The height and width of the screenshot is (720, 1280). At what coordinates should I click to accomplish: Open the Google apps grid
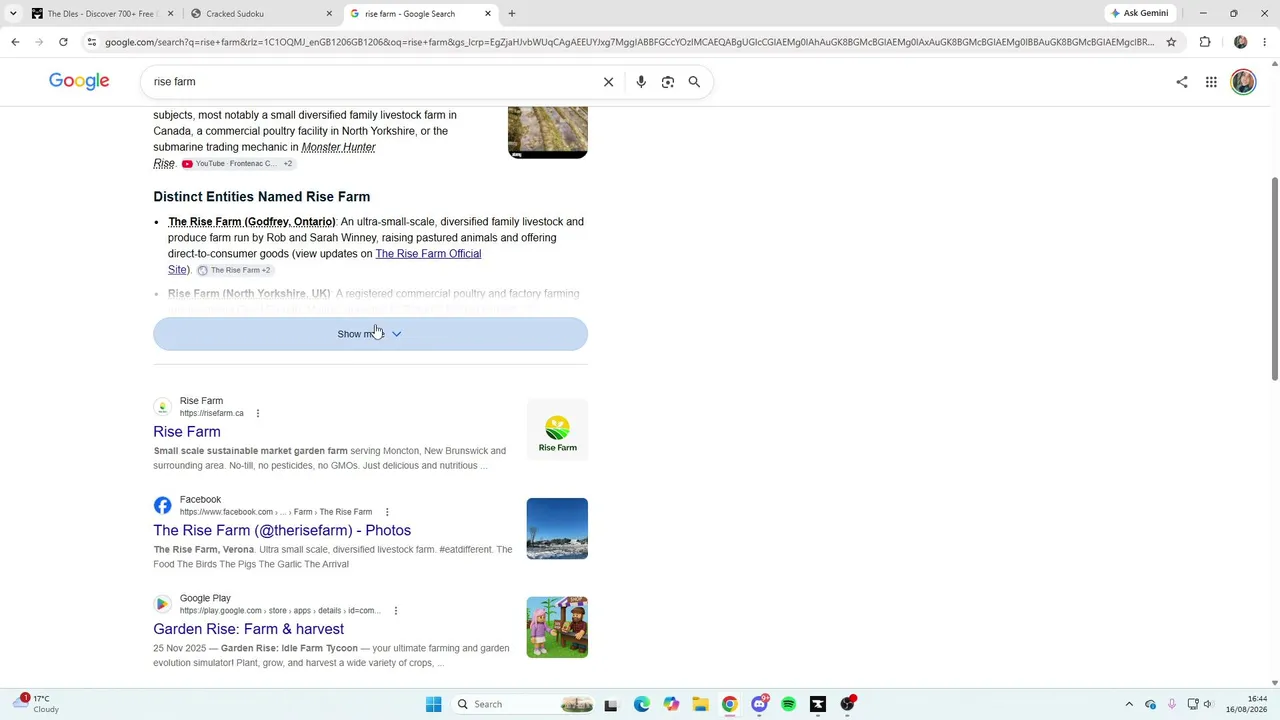coord(1211,82)
